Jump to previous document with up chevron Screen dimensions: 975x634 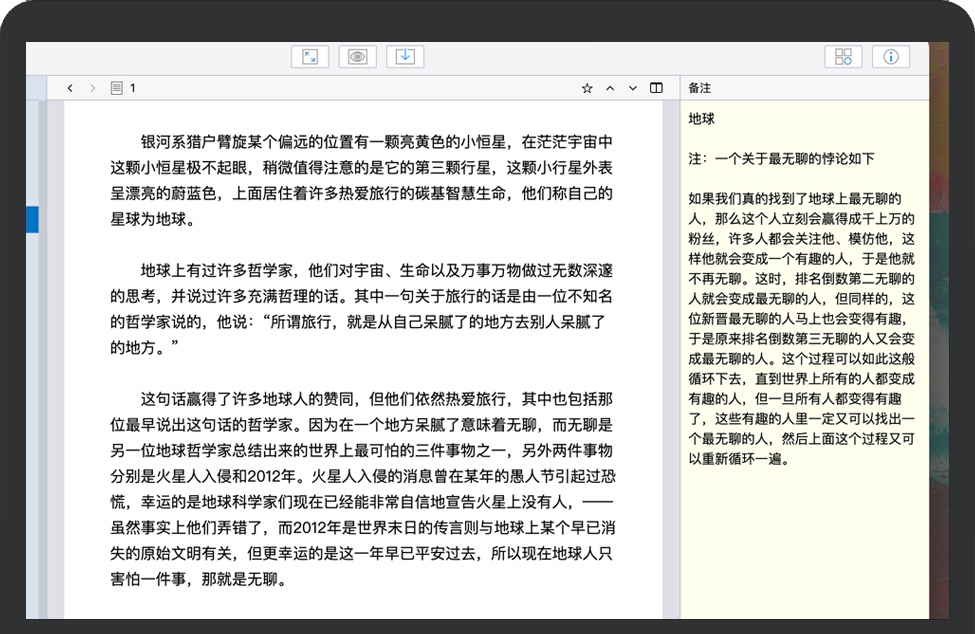coord(610,88)
